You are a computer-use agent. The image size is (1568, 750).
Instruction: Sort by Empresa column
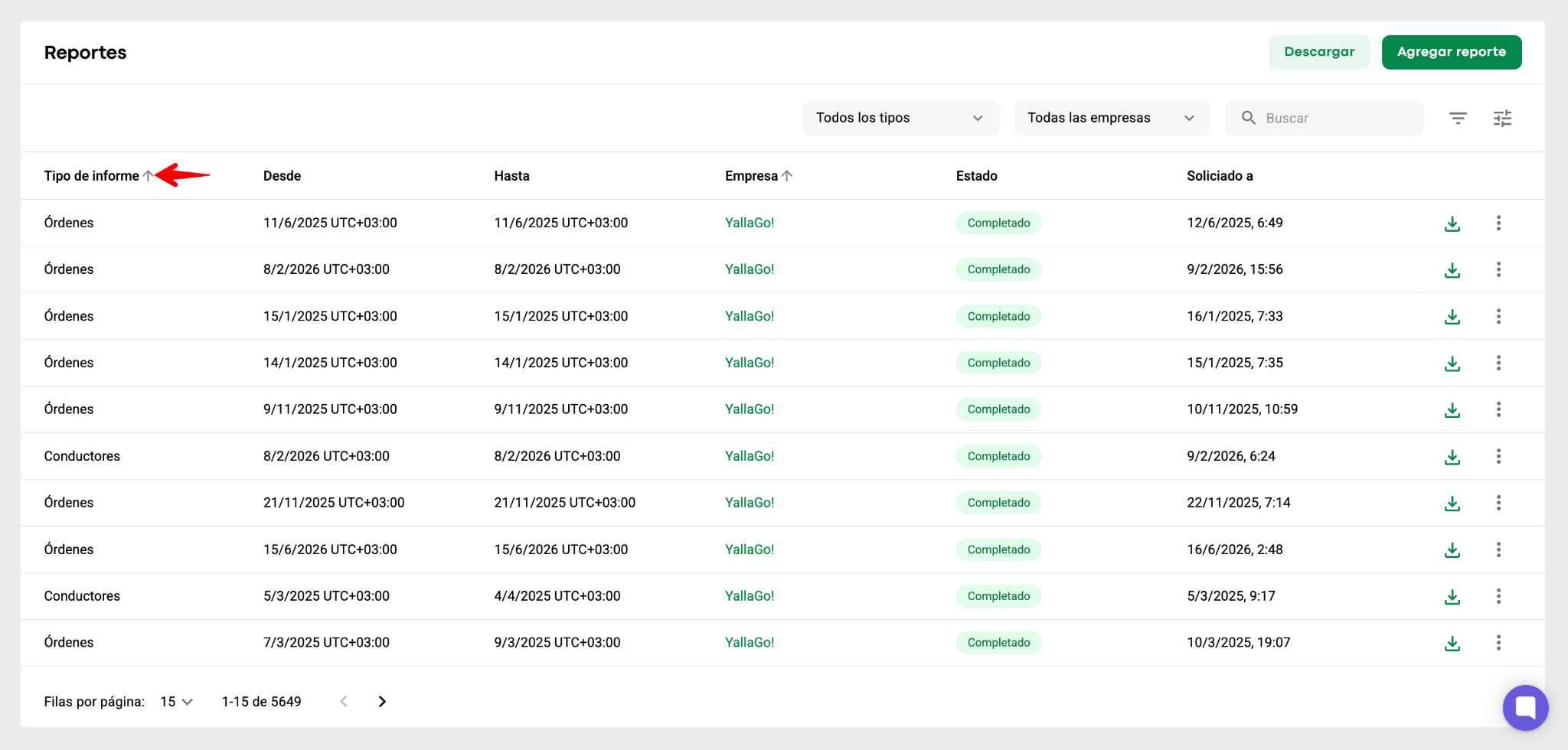(x=758, y=176)
